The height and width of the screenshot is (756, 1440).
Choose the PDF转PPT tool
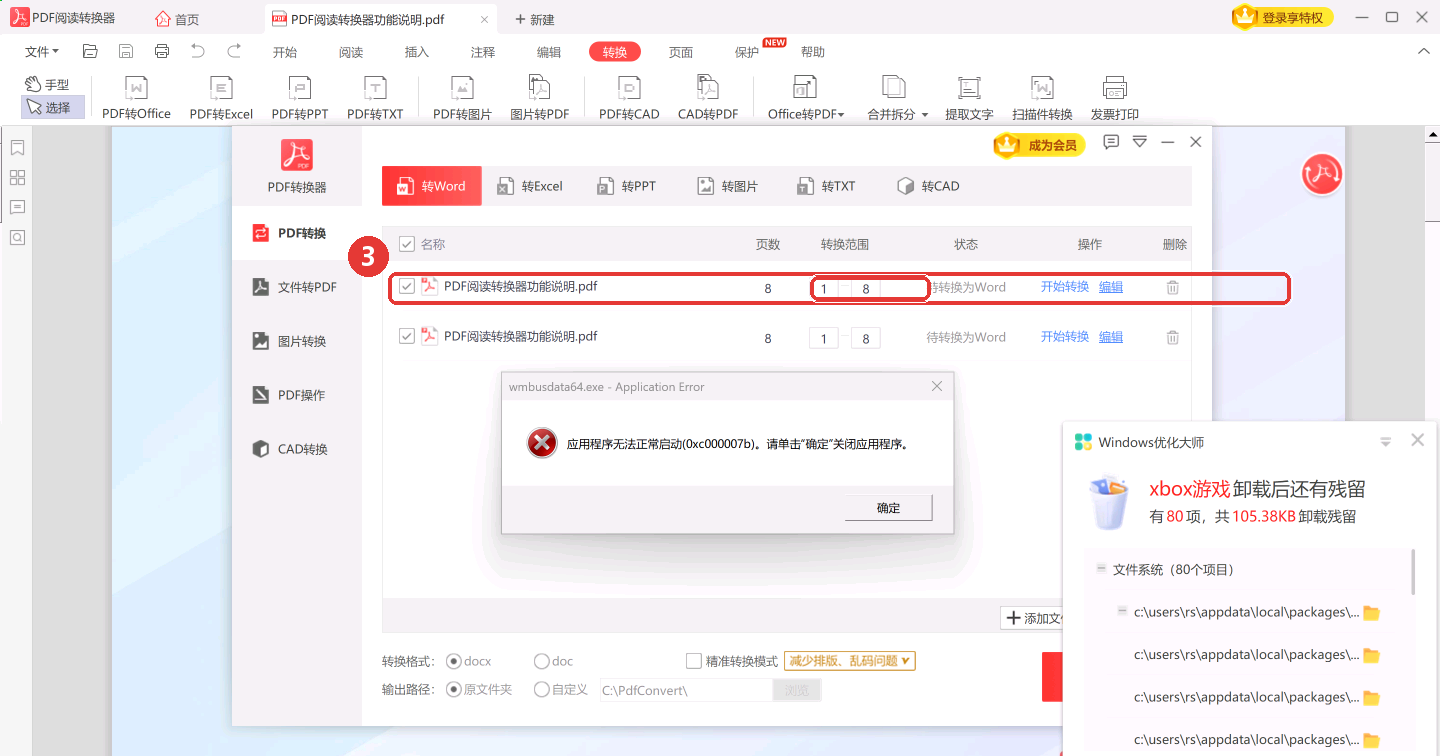pos(299,98)
